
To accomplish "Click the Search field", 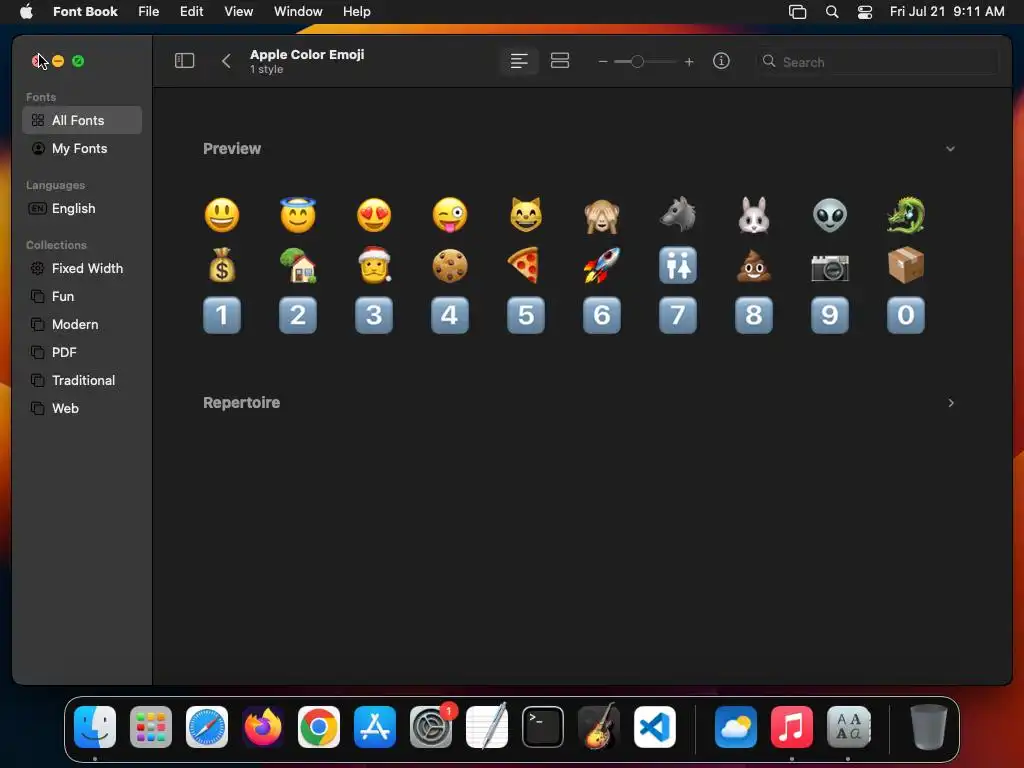I will point(877,62).
